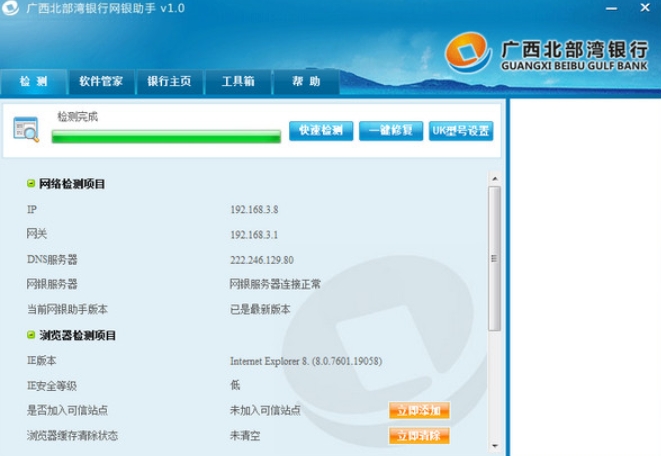
Task: Select DNS value 222.246.129.80
Action: (262, 260)
